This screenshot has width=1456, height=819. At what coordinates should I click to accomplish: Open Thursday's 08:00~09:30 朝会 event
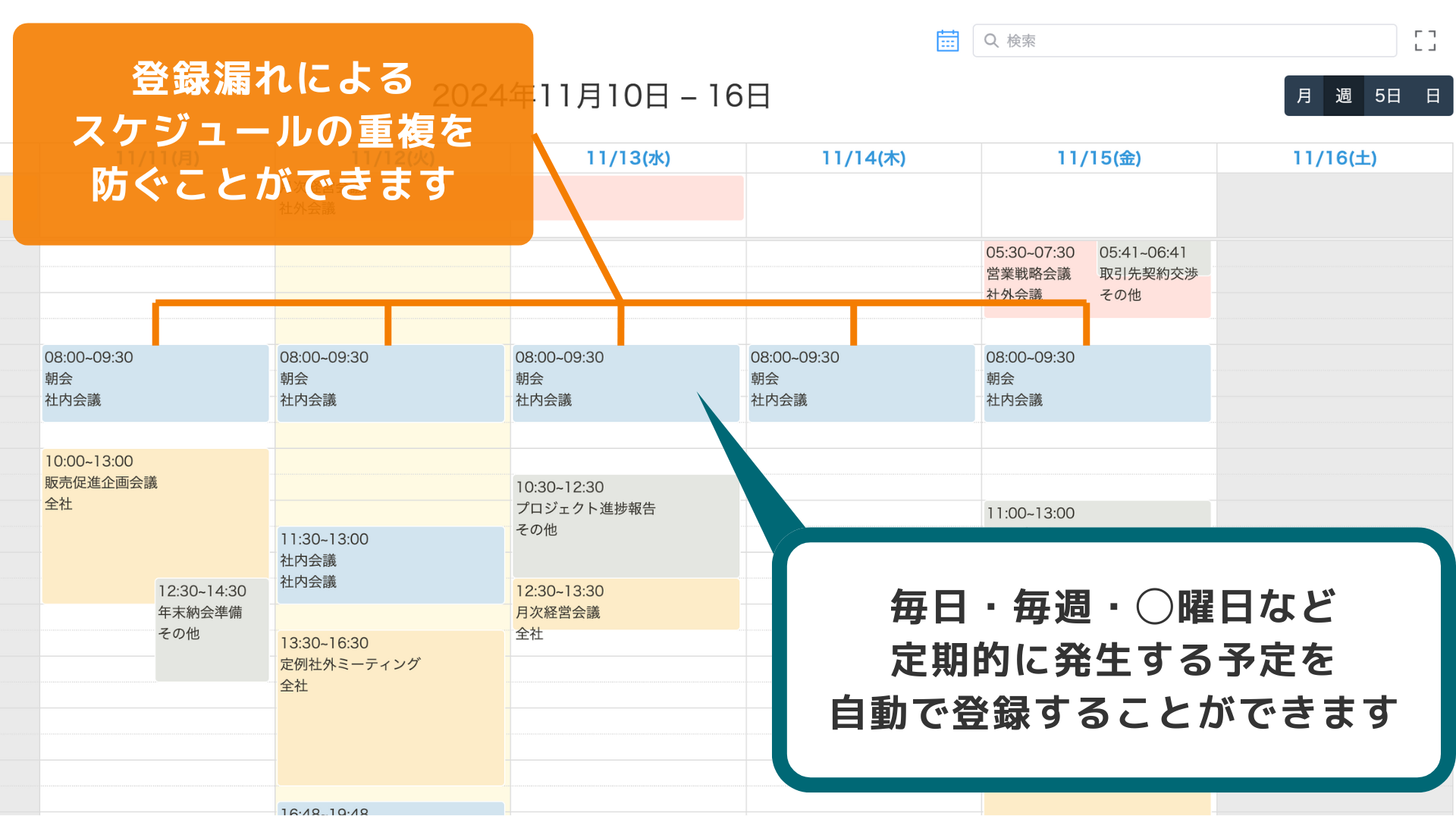pyautogui.click(x=861, y=383)
